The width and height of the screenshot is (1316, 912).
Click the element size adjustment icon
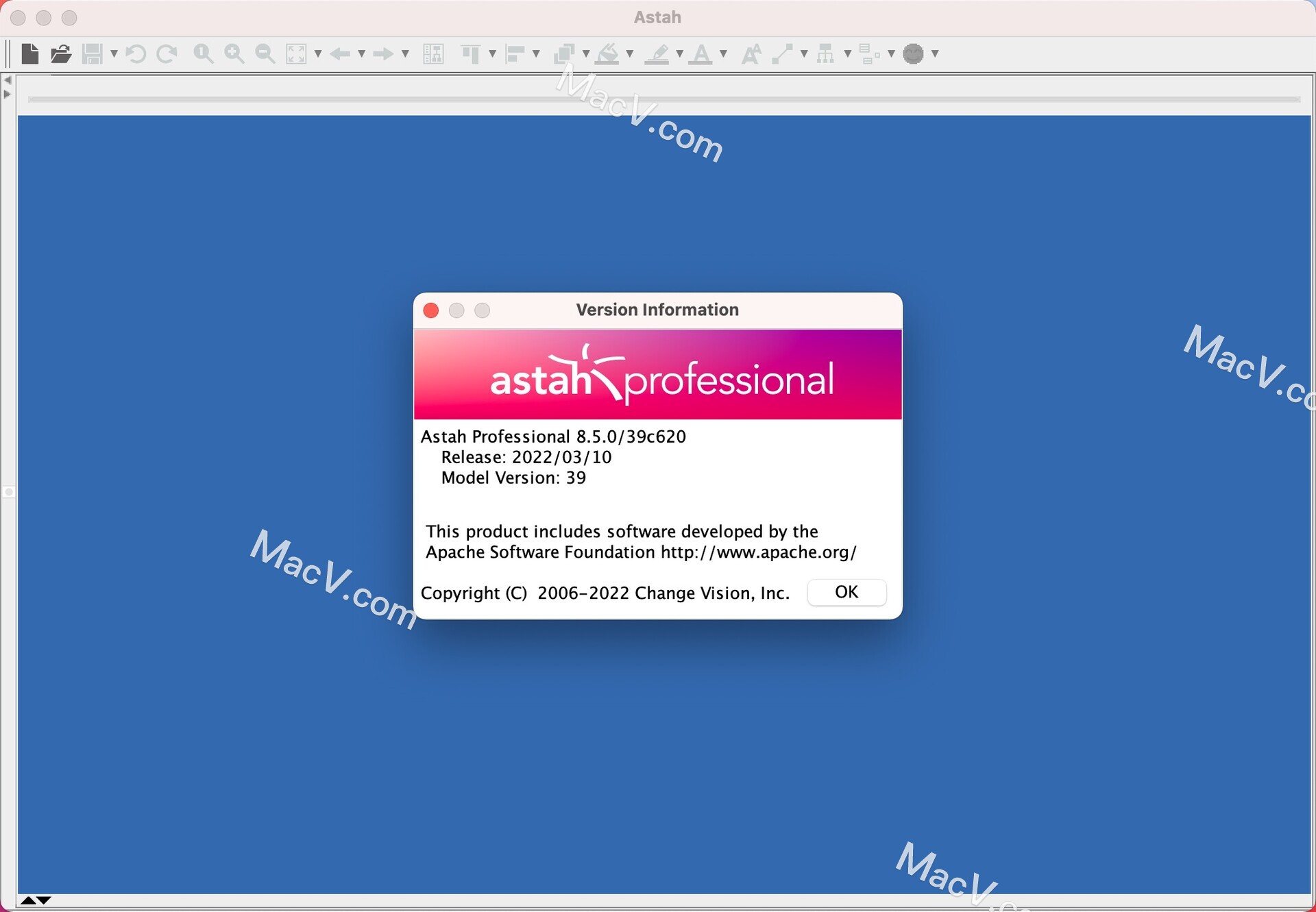click(870, 53)
